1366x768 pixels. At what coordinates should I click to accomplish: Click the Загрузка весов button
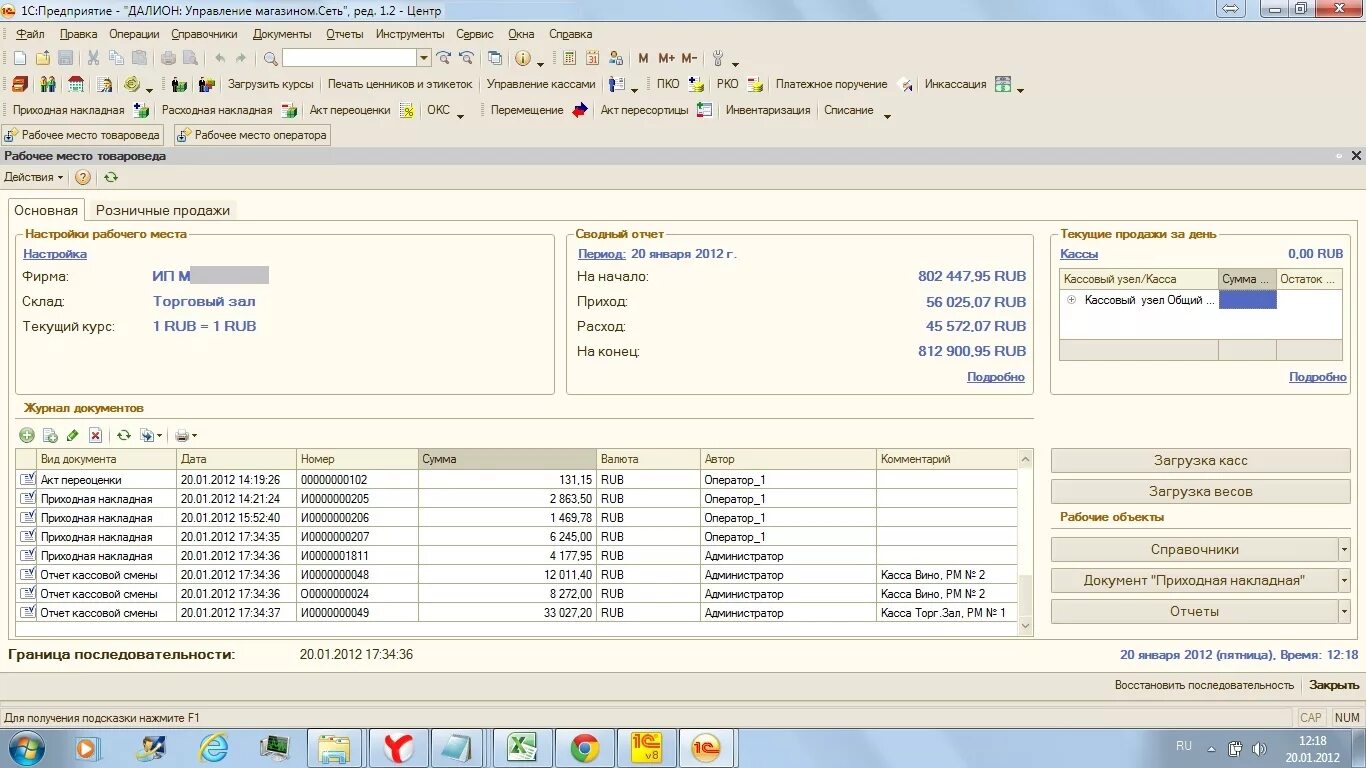click(1200, 491)
